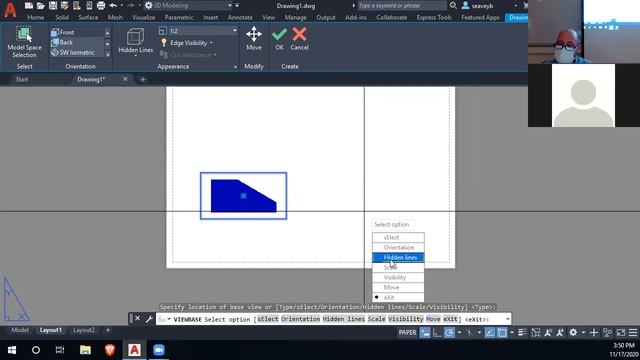The image size is (640, 360).
Task: Open the AutoCAD application menu logo
Action: 10,10
